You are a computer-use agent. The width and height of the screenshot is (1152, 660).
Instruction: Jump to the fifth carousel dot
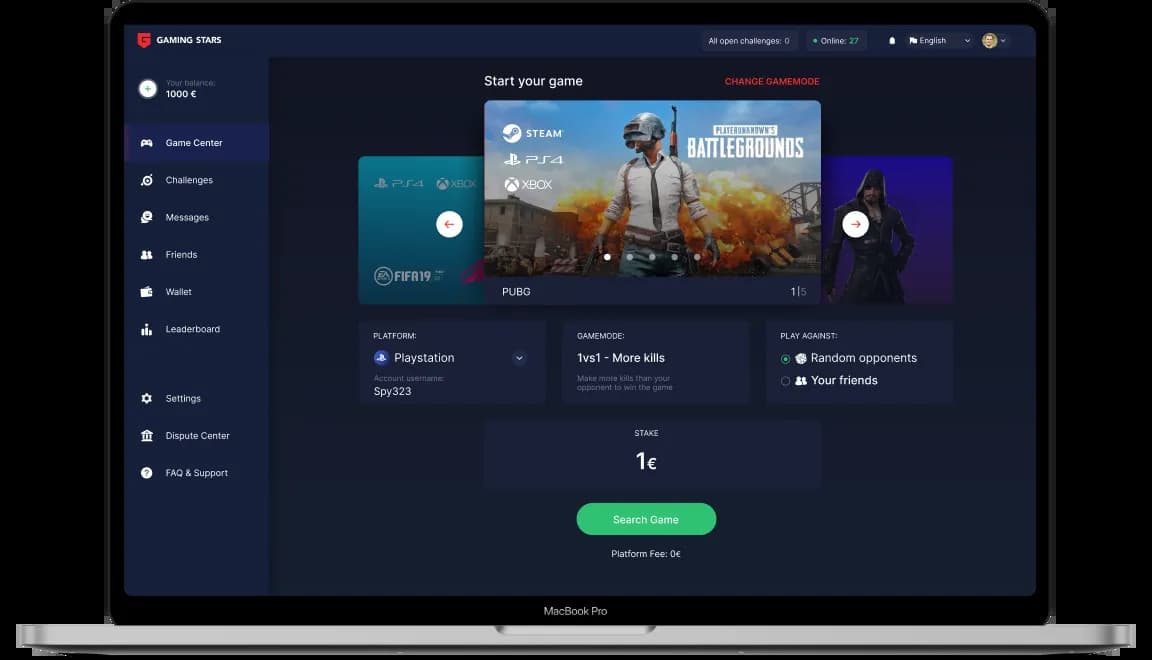[697, 257]
